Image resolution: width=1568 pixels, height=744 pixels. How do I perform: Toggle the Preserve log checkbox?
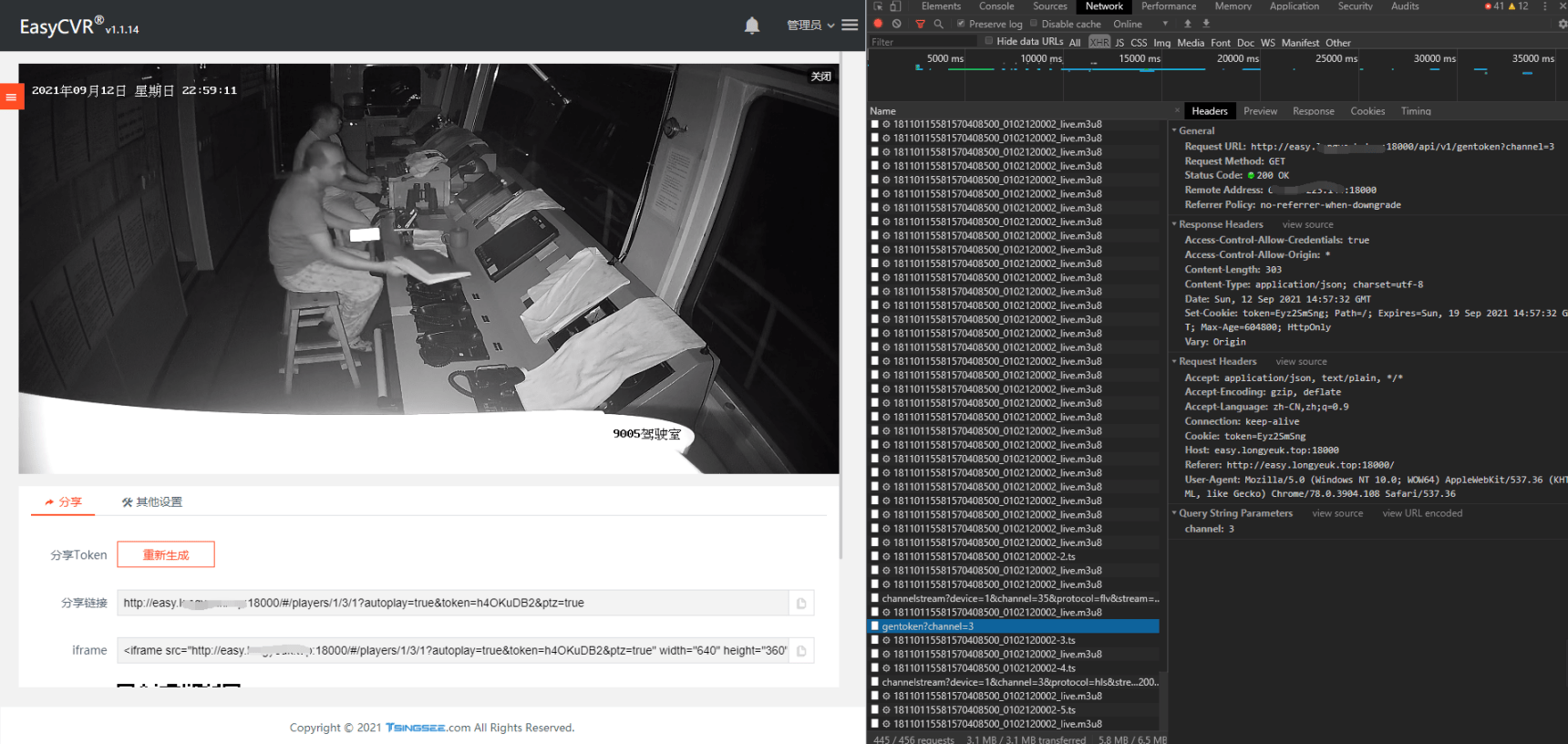click(961, 24)
